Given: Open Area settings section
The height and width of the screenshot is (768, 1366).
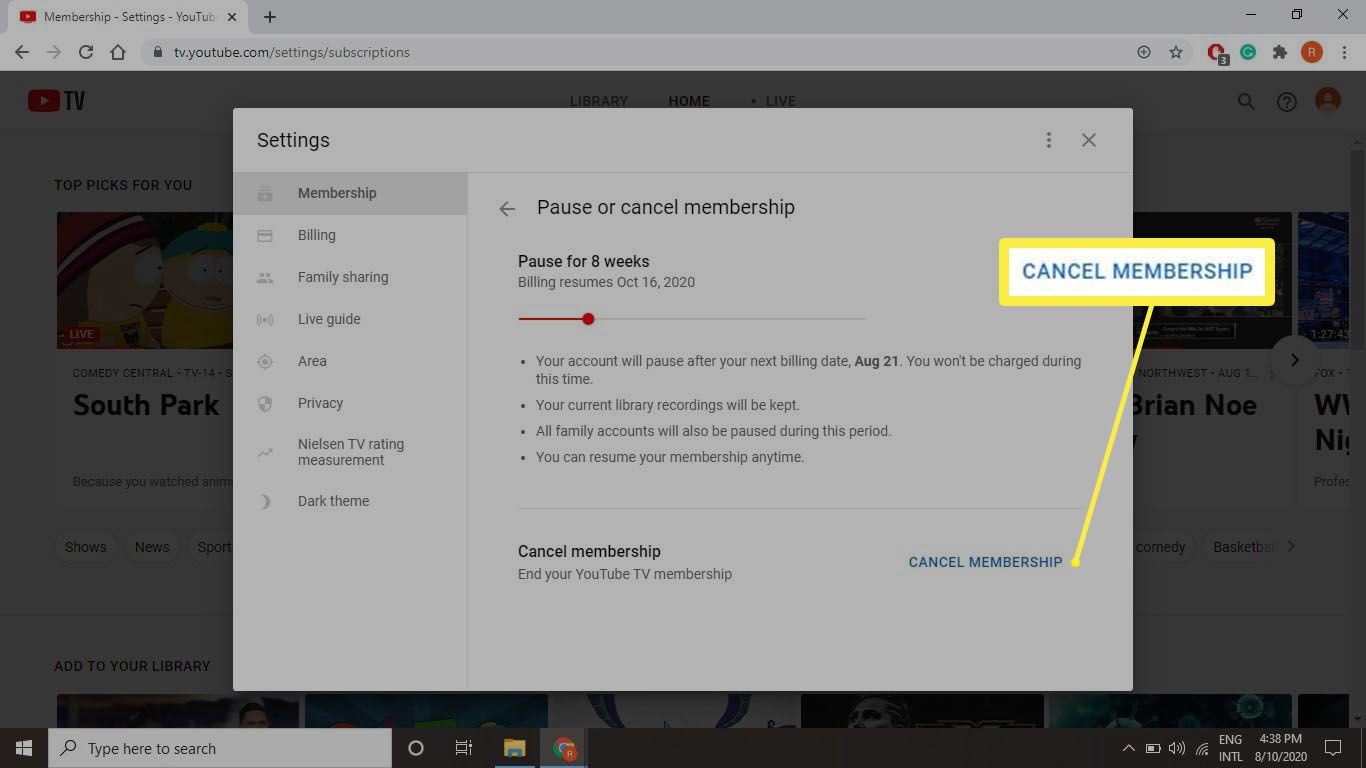Looking at the screenshot, I should coord(350,361).
